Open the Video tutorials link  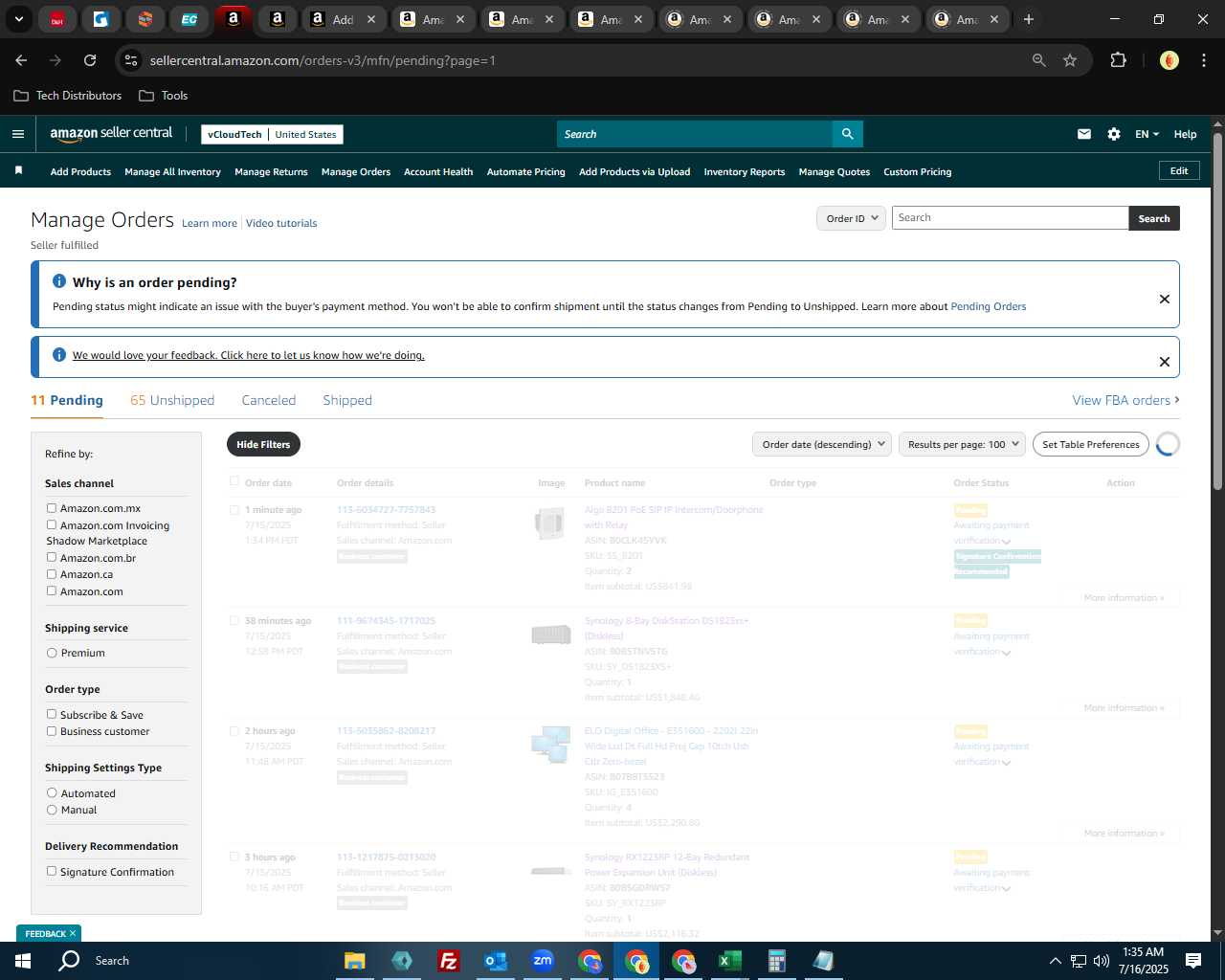pyautogui.click(x=281, y=223)
